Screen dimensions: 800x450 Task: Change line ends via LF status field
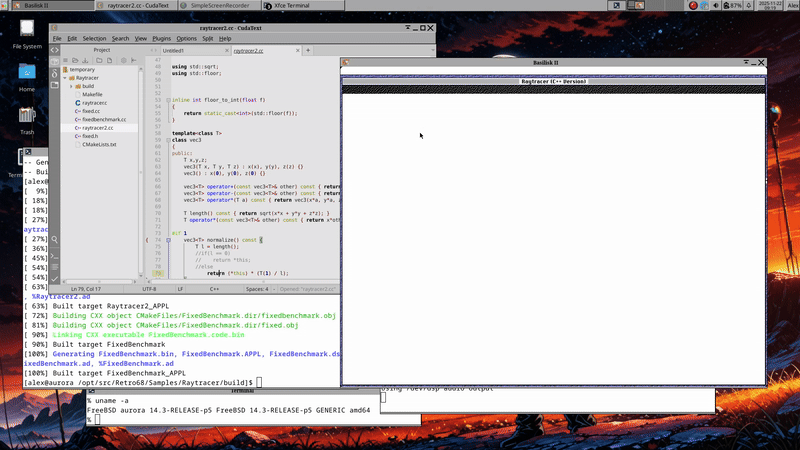coord(180,289)
